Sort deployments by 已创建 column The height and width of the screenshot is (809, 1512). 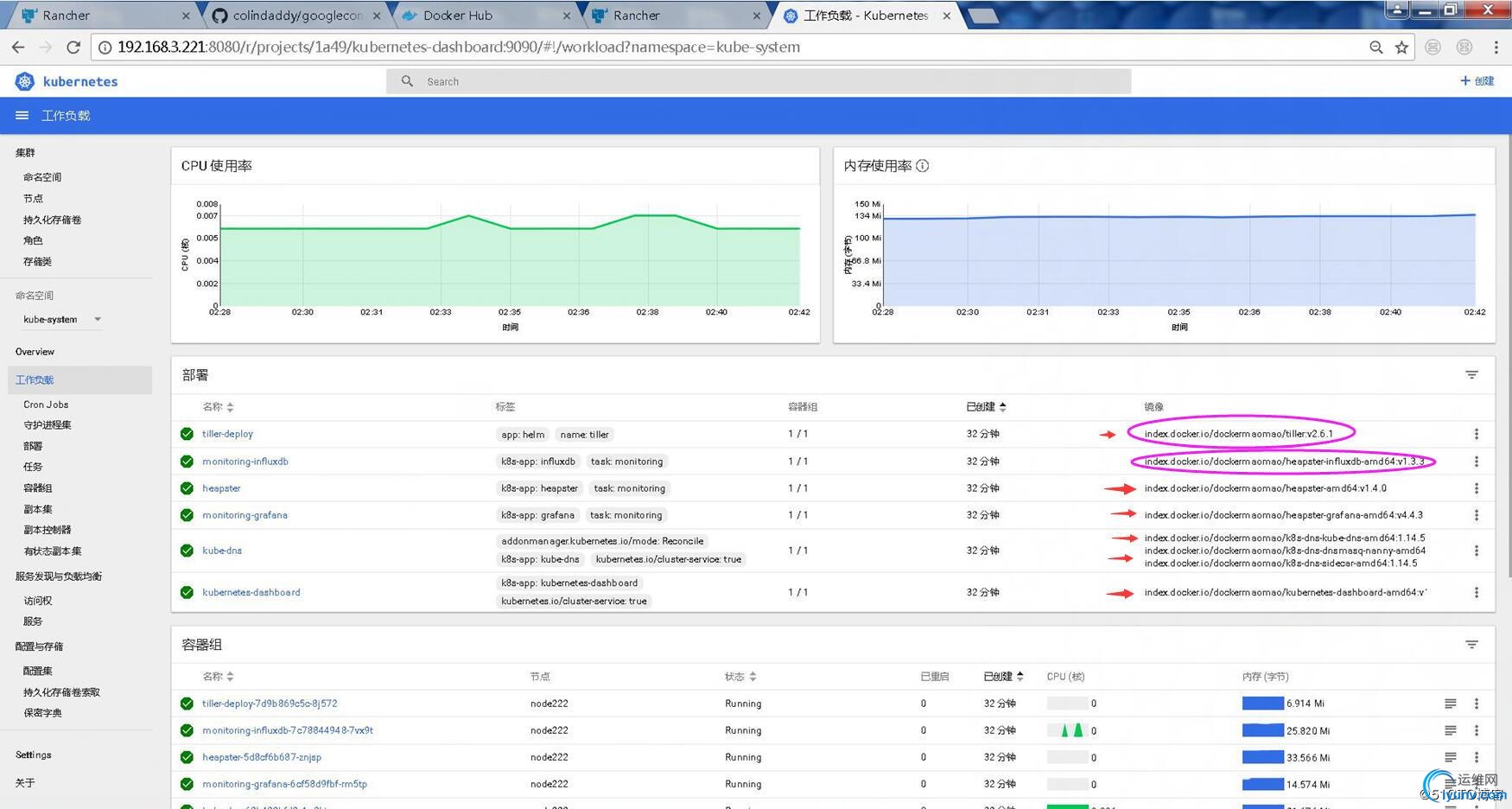986,407
